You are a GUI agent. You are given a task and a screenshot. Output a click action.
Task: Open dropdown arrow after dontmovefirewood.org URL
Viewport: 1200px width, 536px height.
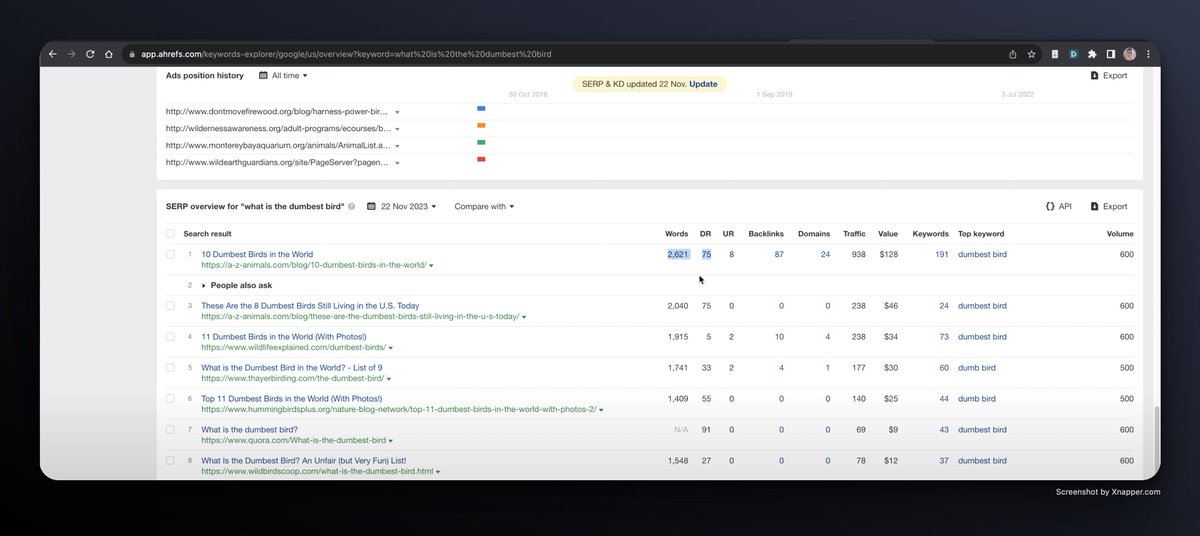[397, 113]
